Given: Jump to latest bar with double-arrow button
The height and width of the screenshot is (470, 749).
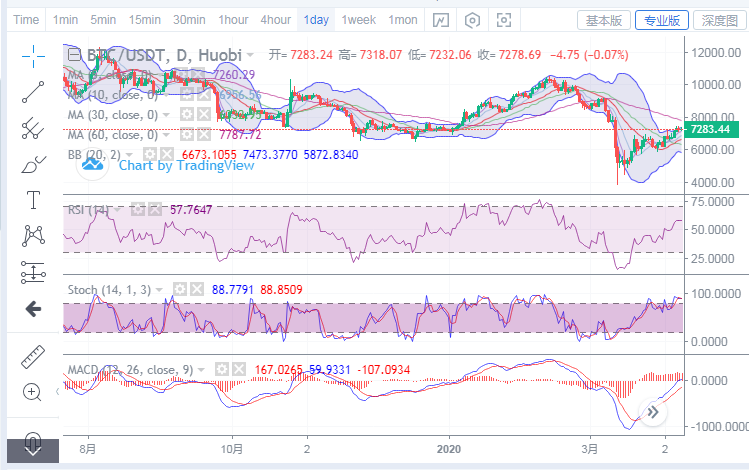Looking at the screenshot, I should [653, 412].
